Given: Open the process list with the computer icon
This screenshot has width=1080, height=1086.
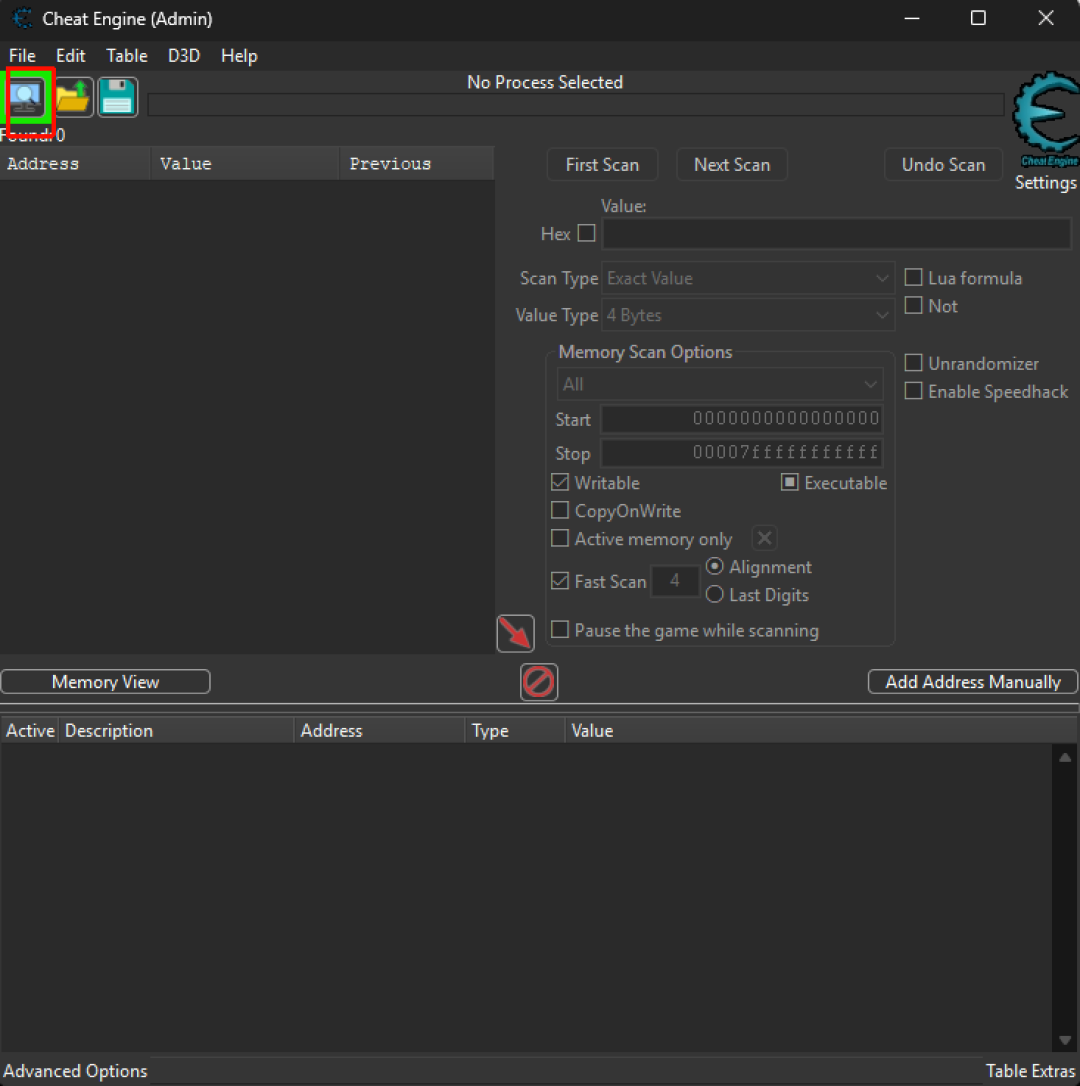Looking at the screenshot, I should point(26,98).
